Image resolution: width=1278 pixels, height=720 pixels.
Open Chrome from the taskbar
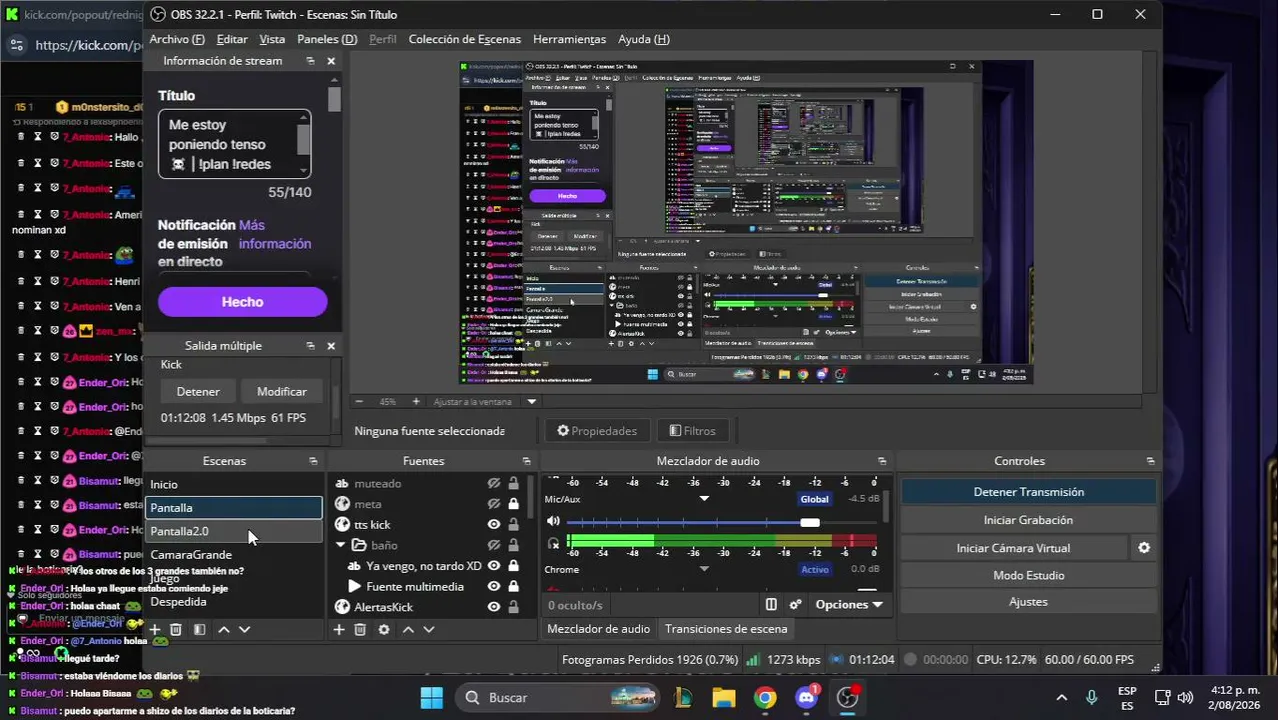pos(765,697)
